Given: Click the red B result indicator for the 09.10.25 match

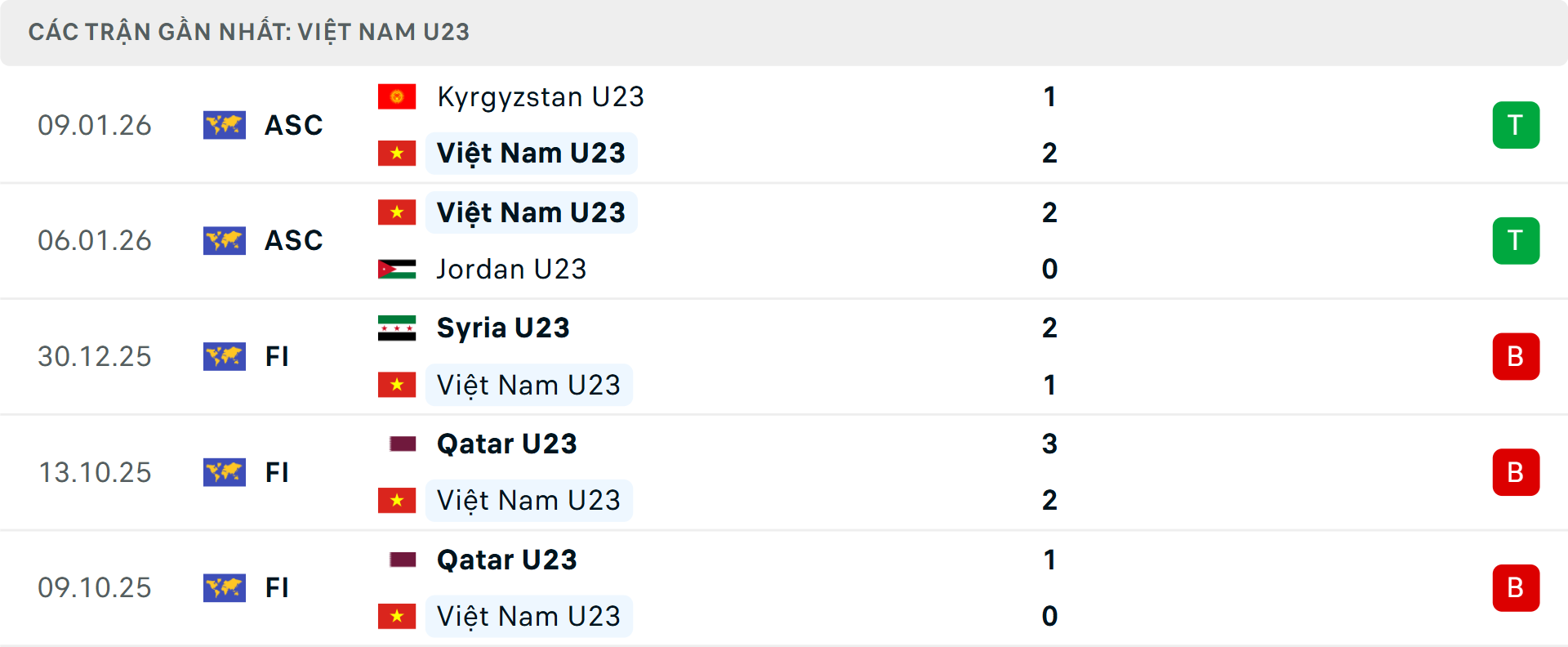Looking at the screenshot, I should [1517, 587].
